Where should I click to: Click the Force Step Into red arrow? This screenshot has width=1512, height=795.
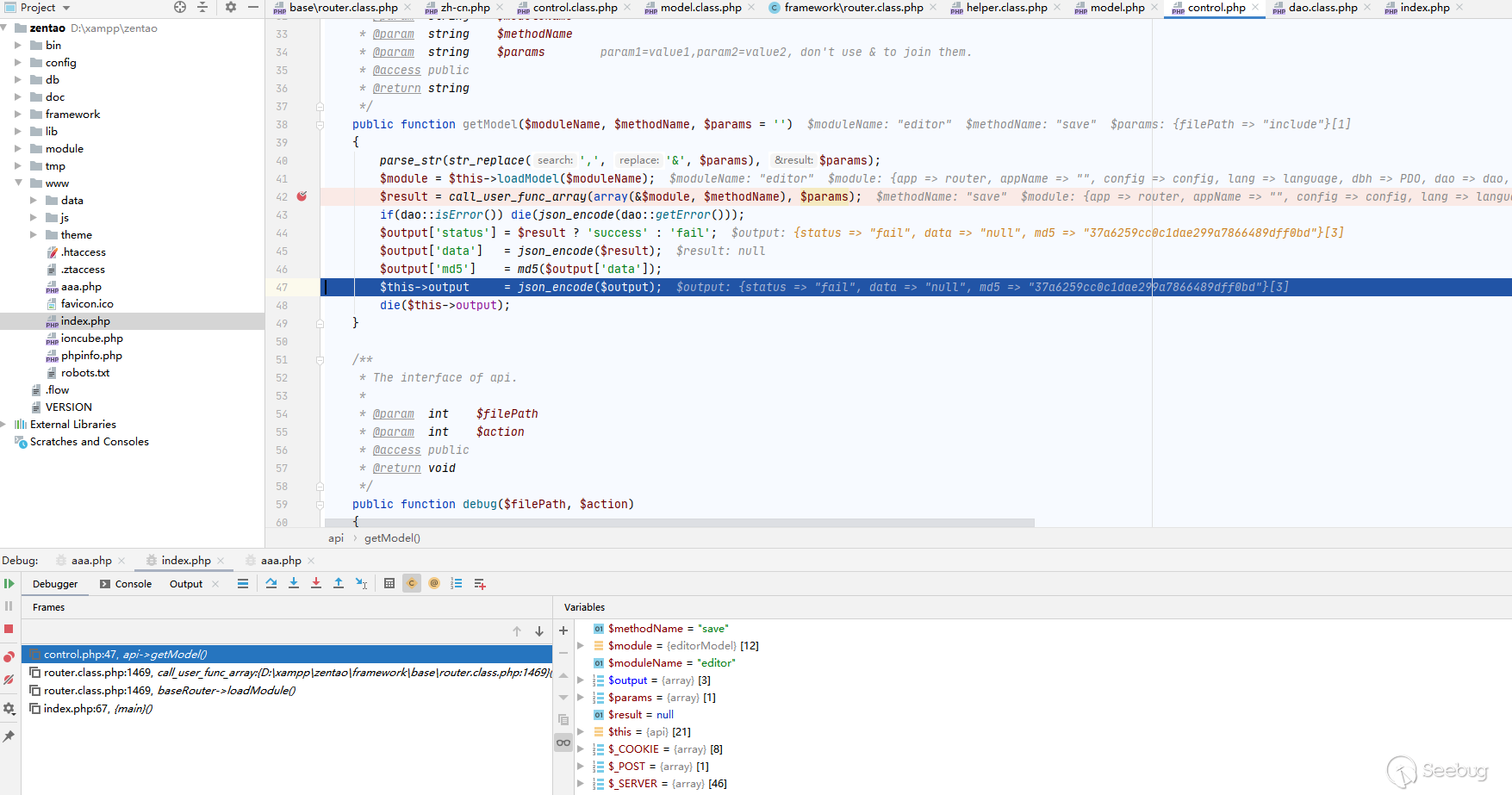click(316, 584)
